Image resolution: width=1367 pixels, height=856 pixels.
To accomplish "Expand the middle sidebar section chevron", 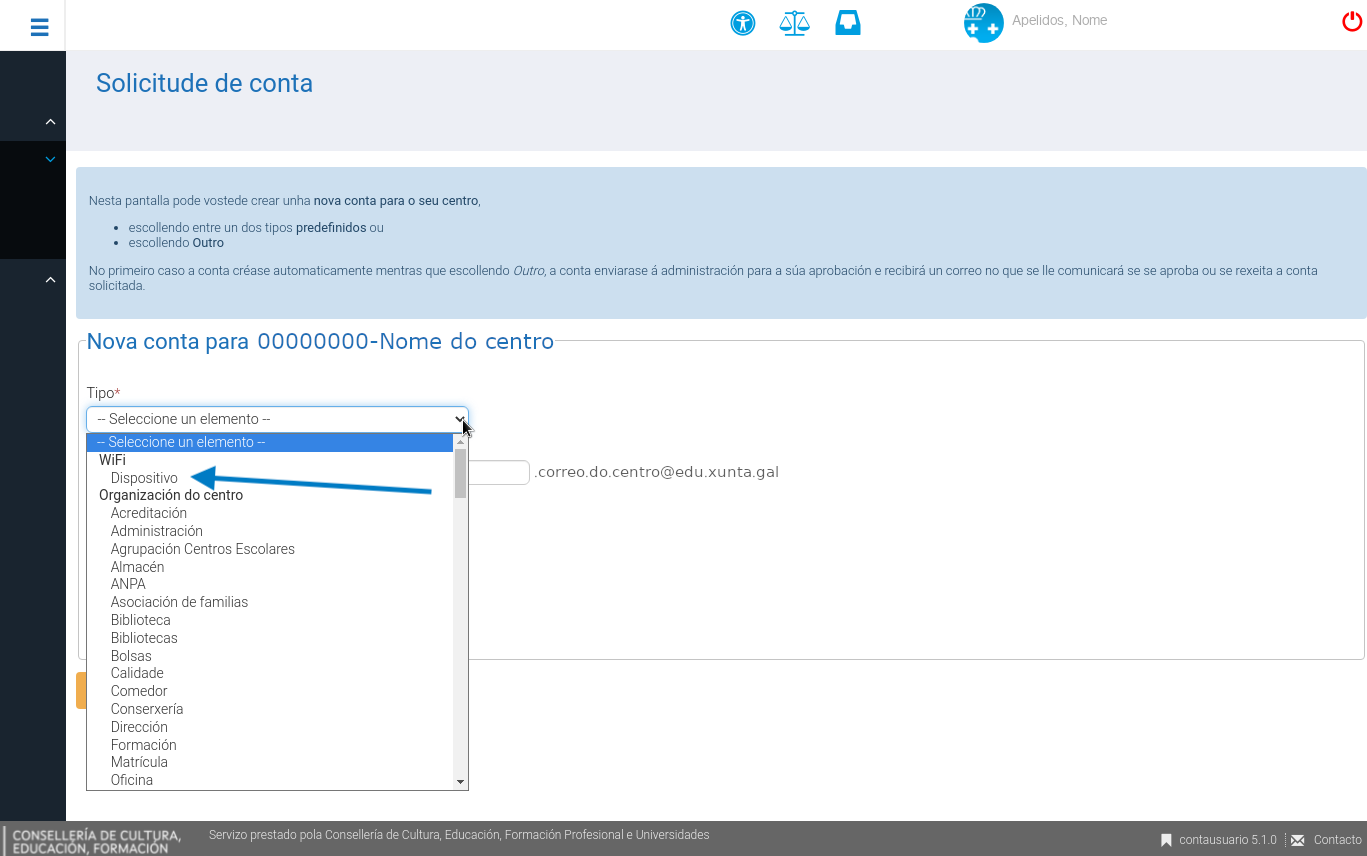I will click(48, 158).
